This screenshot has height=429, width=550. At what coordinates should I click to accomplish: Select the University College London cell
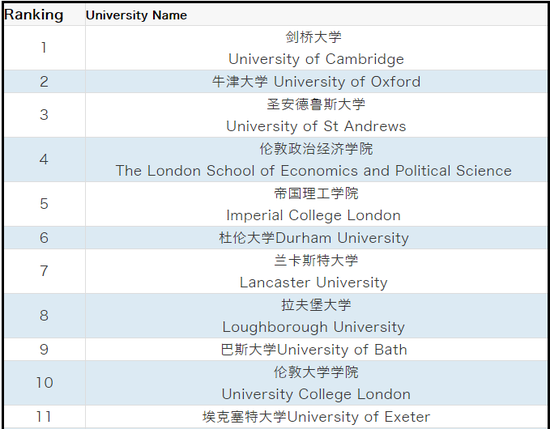click(x=316, y=383)
